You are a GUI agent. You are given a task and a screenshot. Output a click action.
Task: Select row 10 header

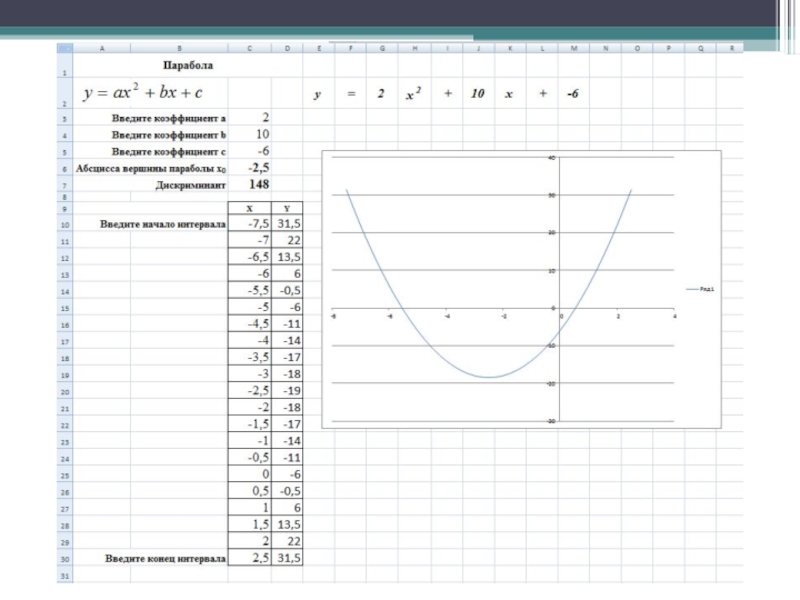(65, 224)
